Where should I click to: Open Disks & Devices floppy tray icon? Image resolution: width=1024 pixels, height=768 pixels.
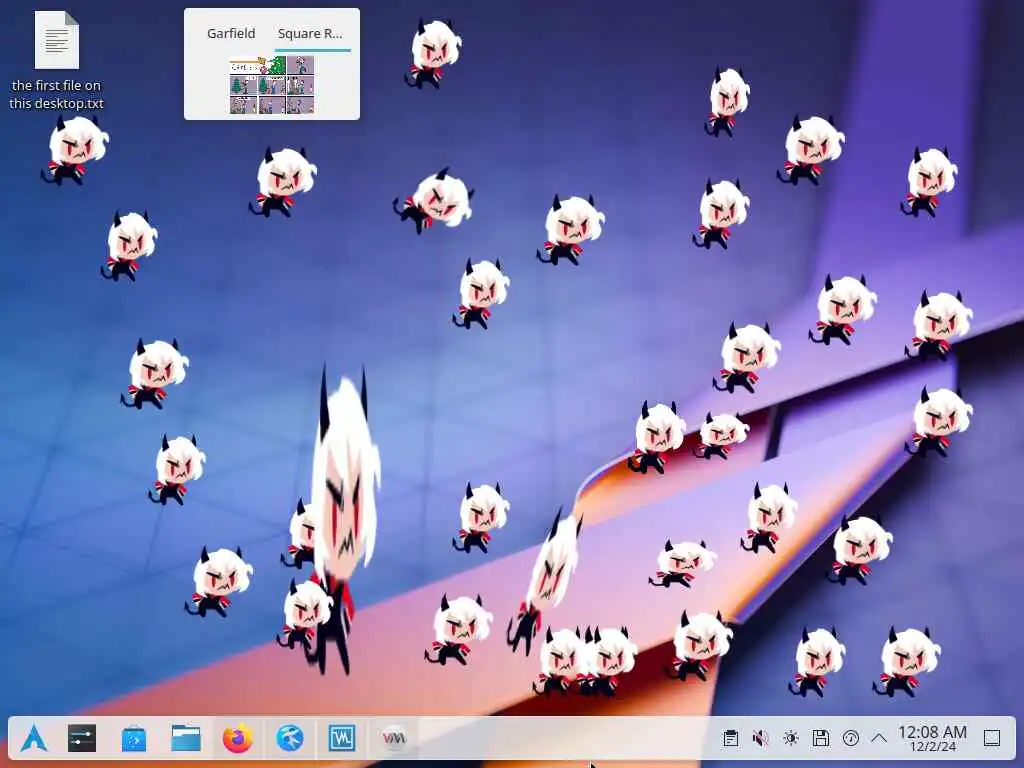pos(821,739)
